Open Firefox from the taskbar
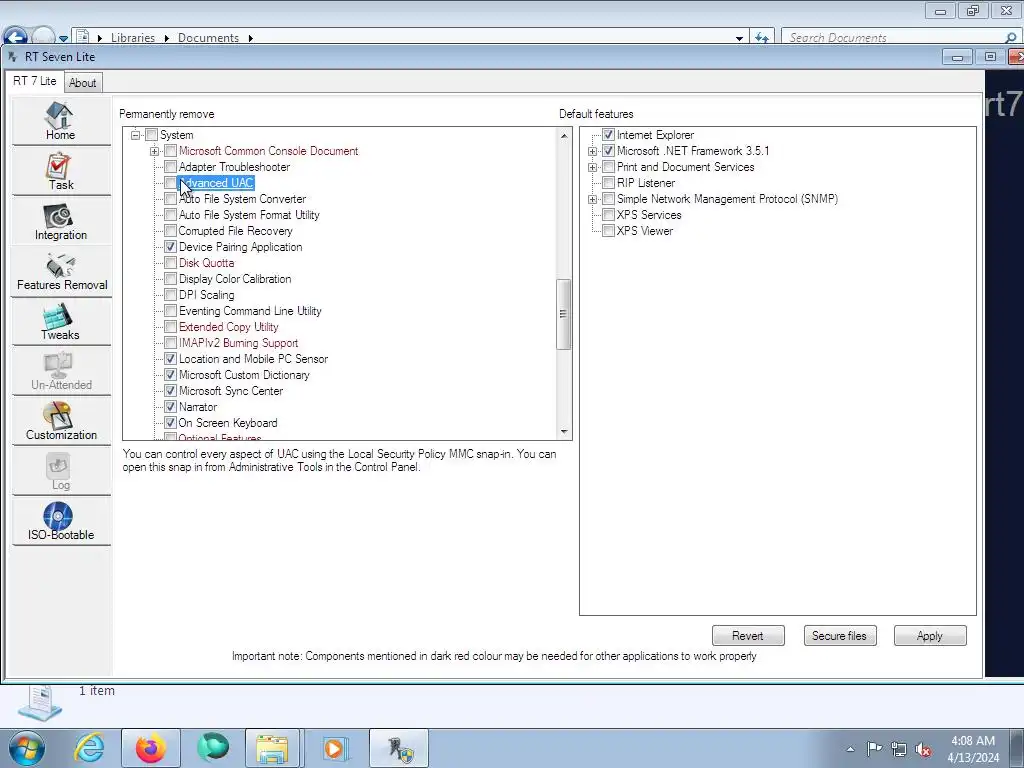This screenshot has width=1024, height=768. pos(150,748)
